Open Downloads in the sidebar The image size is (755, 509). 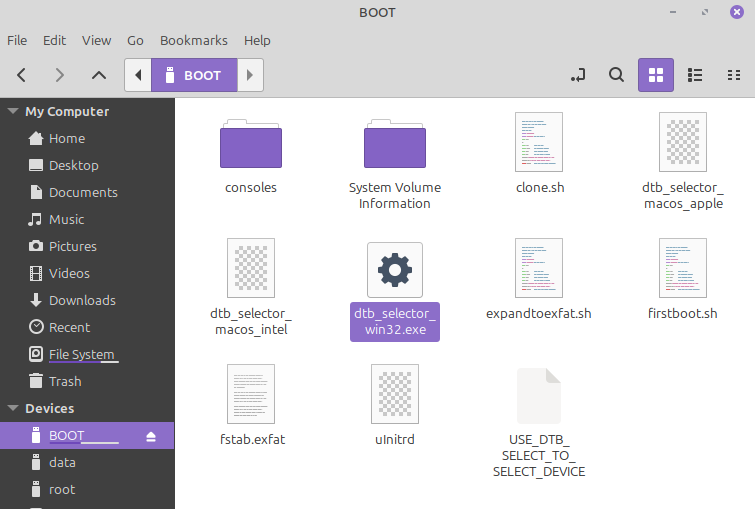(x=82, y=300)
